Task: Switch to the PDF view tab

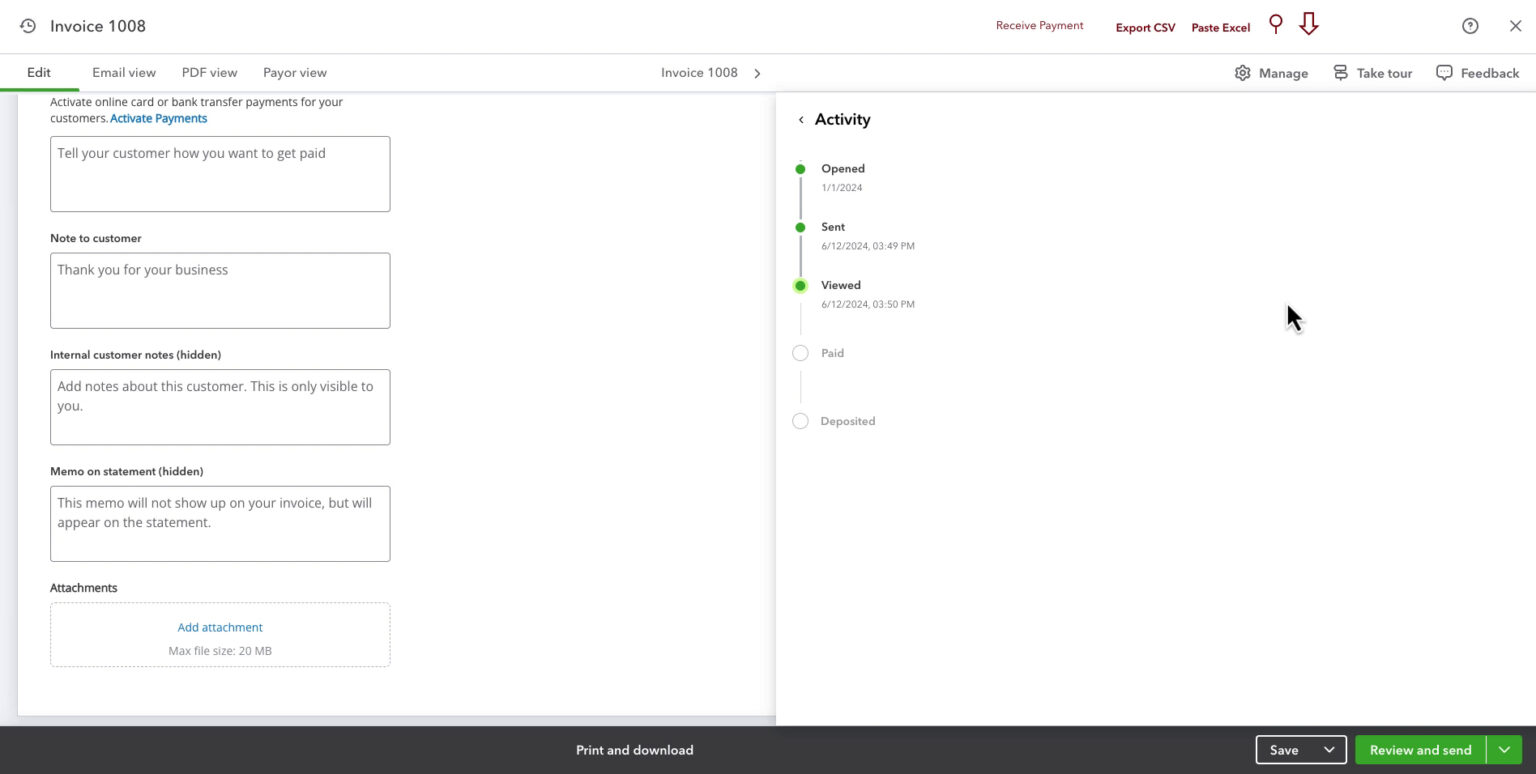Action: click(210, 73)
